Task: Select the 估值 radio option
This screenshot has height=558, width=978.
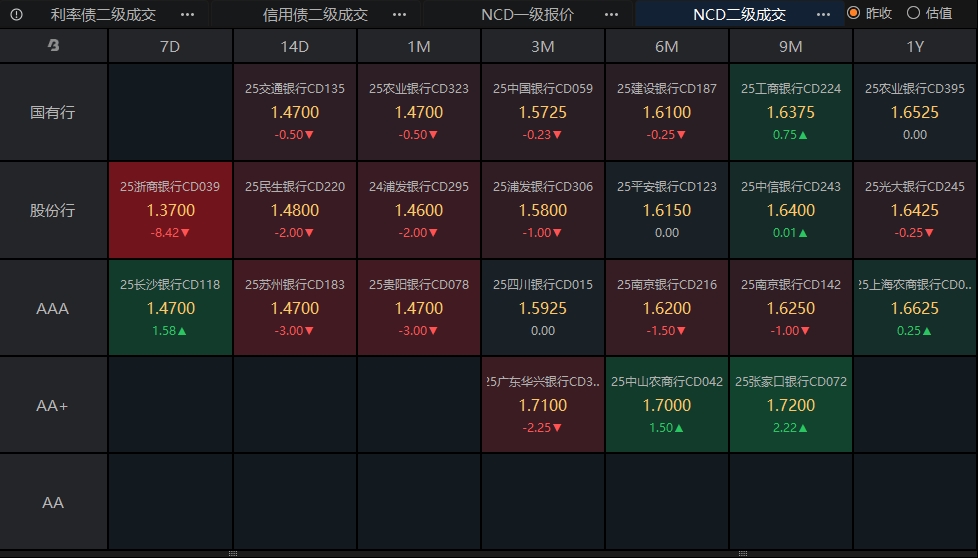Action: 913,14
